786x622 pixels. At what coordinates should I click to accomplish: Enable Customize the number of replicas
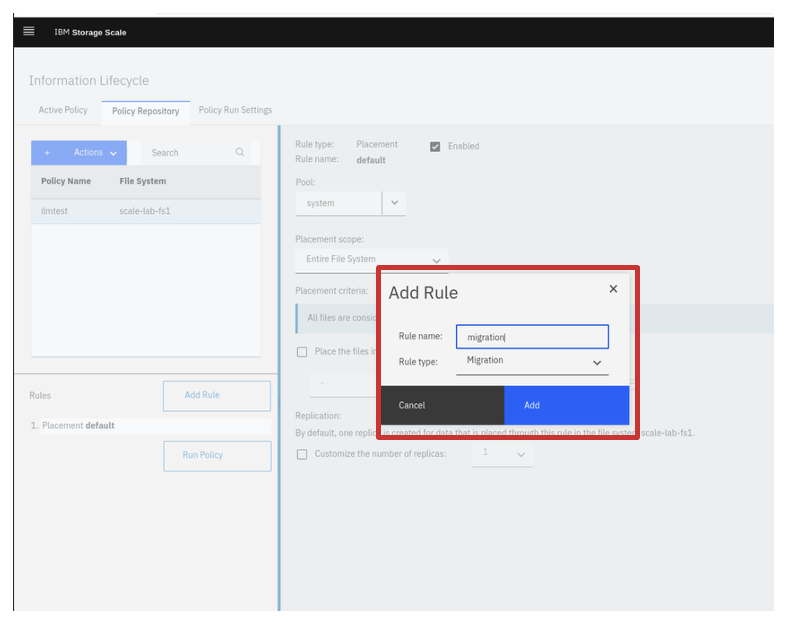point(302,454)
